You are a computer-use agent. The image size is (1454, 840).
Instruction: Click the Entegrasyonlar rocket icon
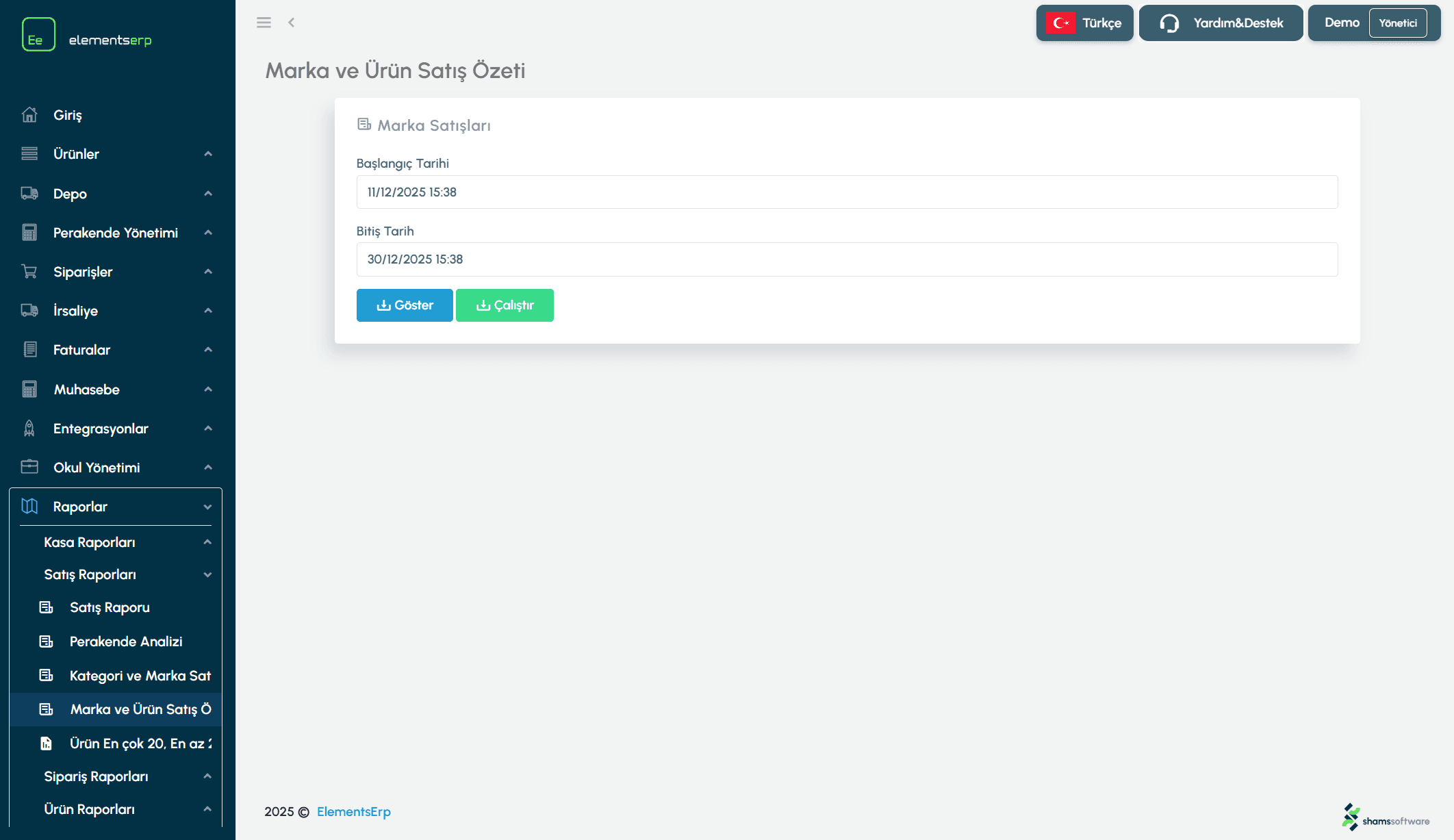(x=29, y=429)
